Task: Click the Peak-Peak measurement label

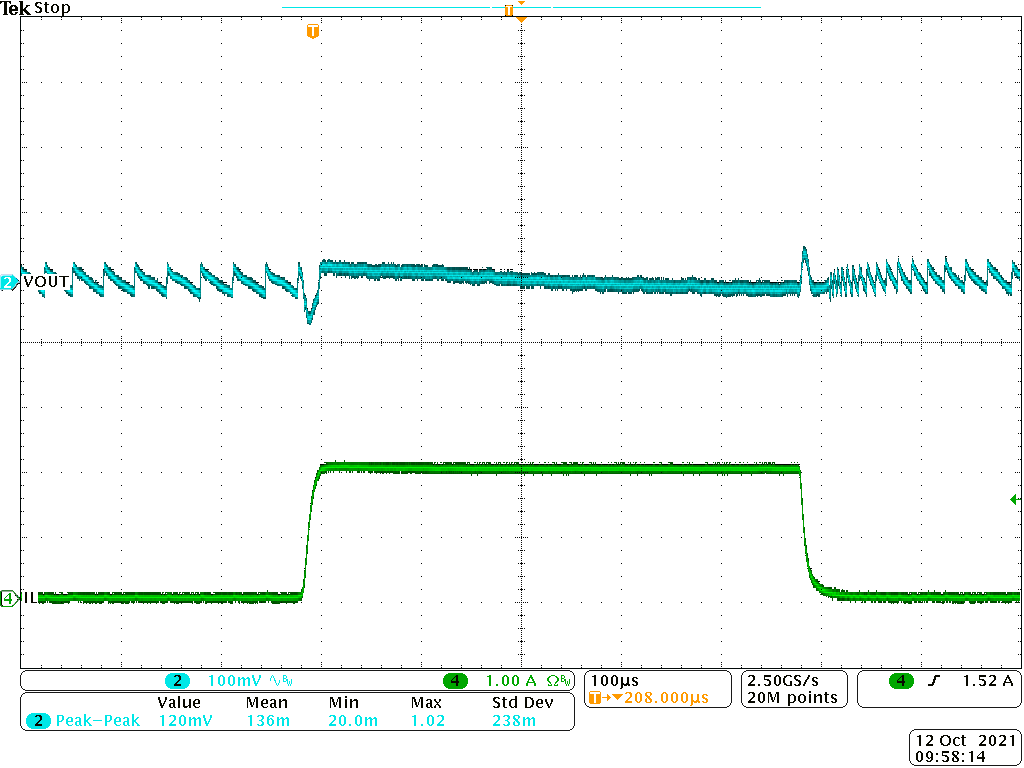Action: pyautogui.click(x=98, y=720)
